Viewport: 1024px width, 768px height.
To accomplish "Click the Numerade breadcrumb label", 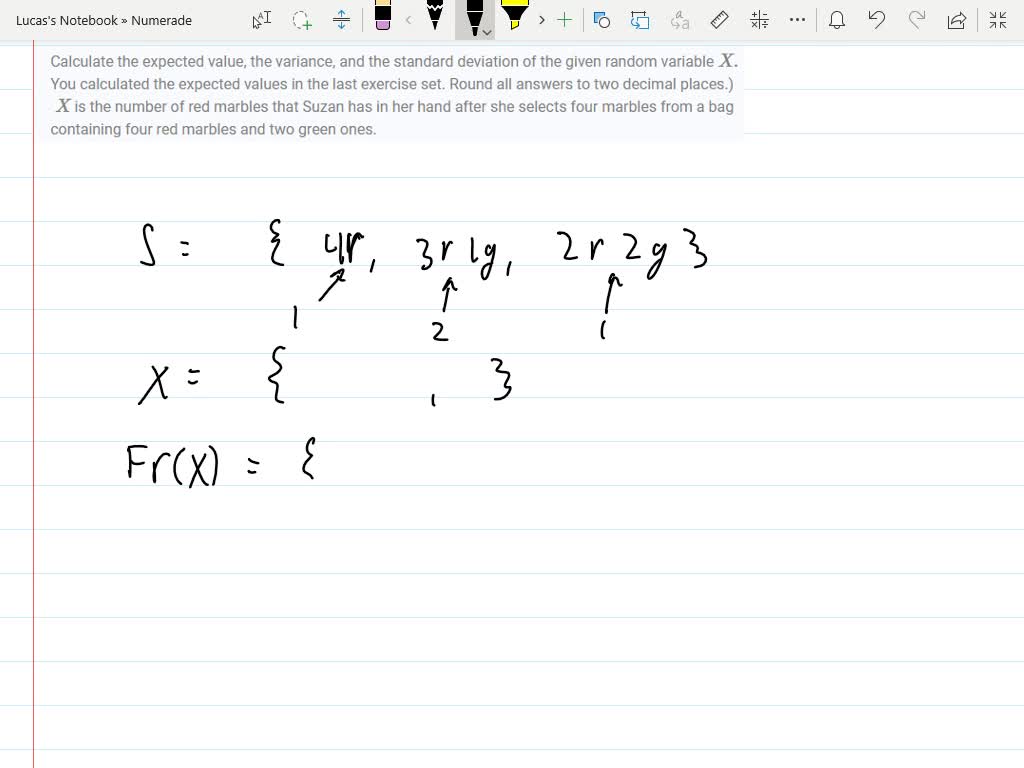I will [x=160, y=20].
